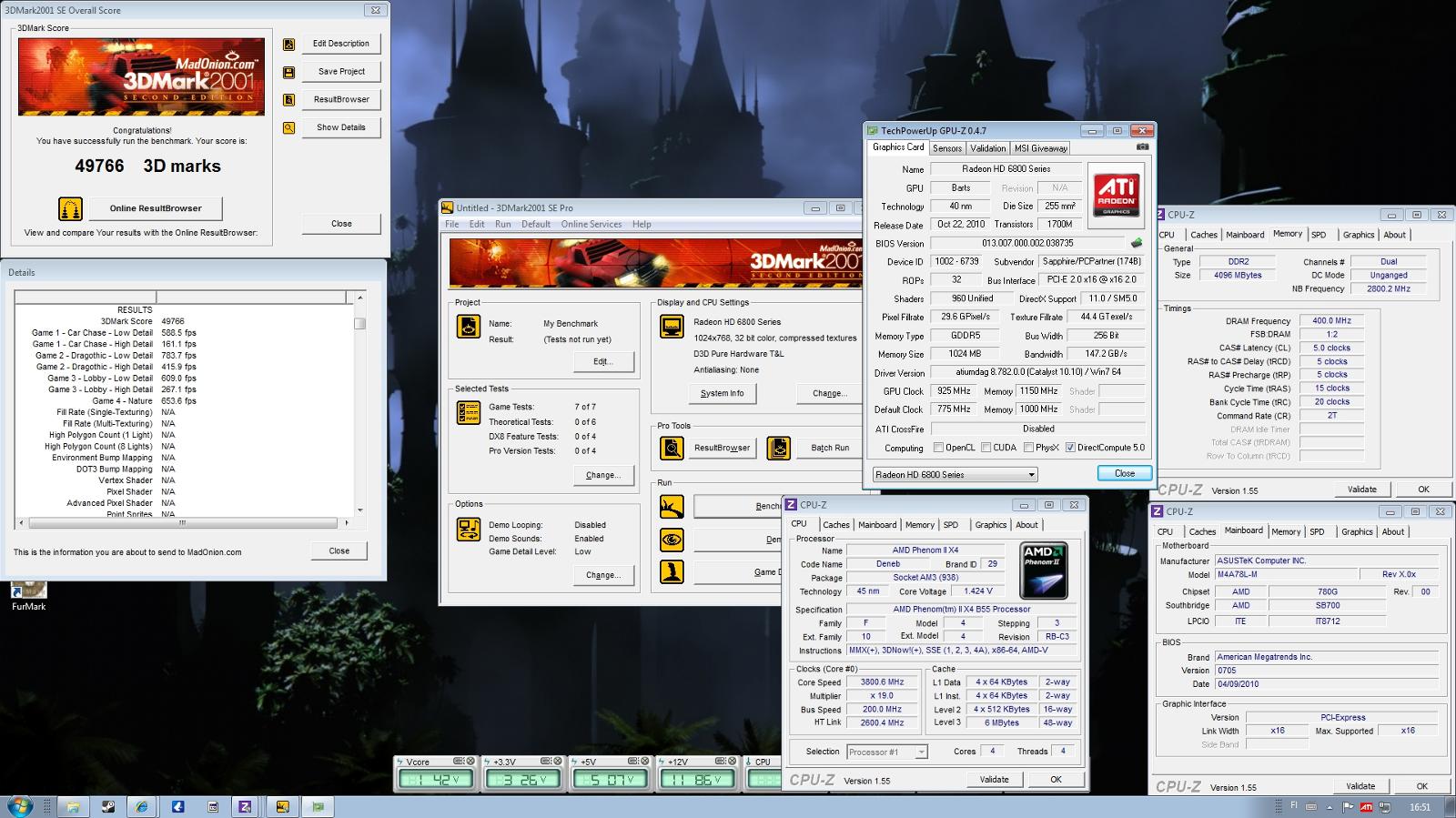Open Graphics tab in CPU-Z Mainboard window
Viewport: 1456px width, 818px height.
click(x=1357, y=532)
